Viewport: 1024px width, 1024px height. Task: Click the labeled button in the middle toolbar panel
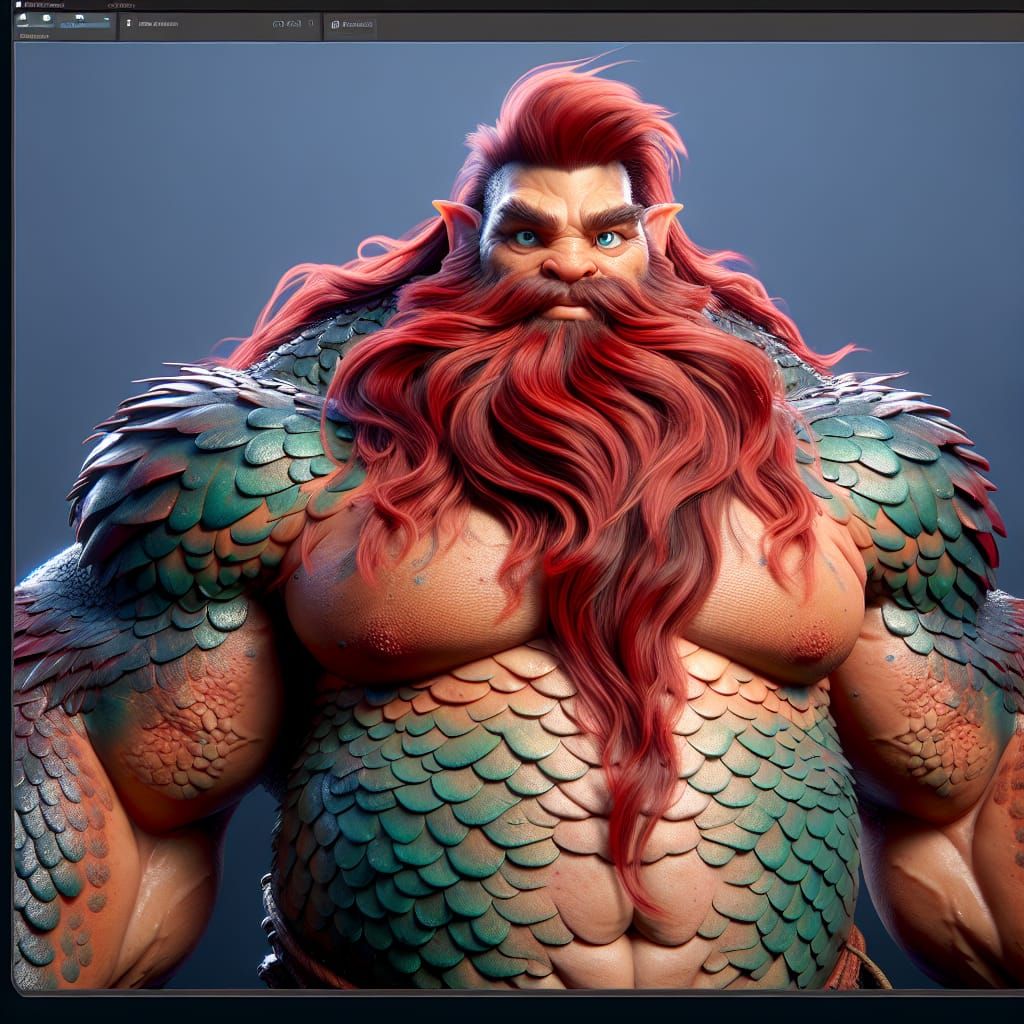click(160, 21)
